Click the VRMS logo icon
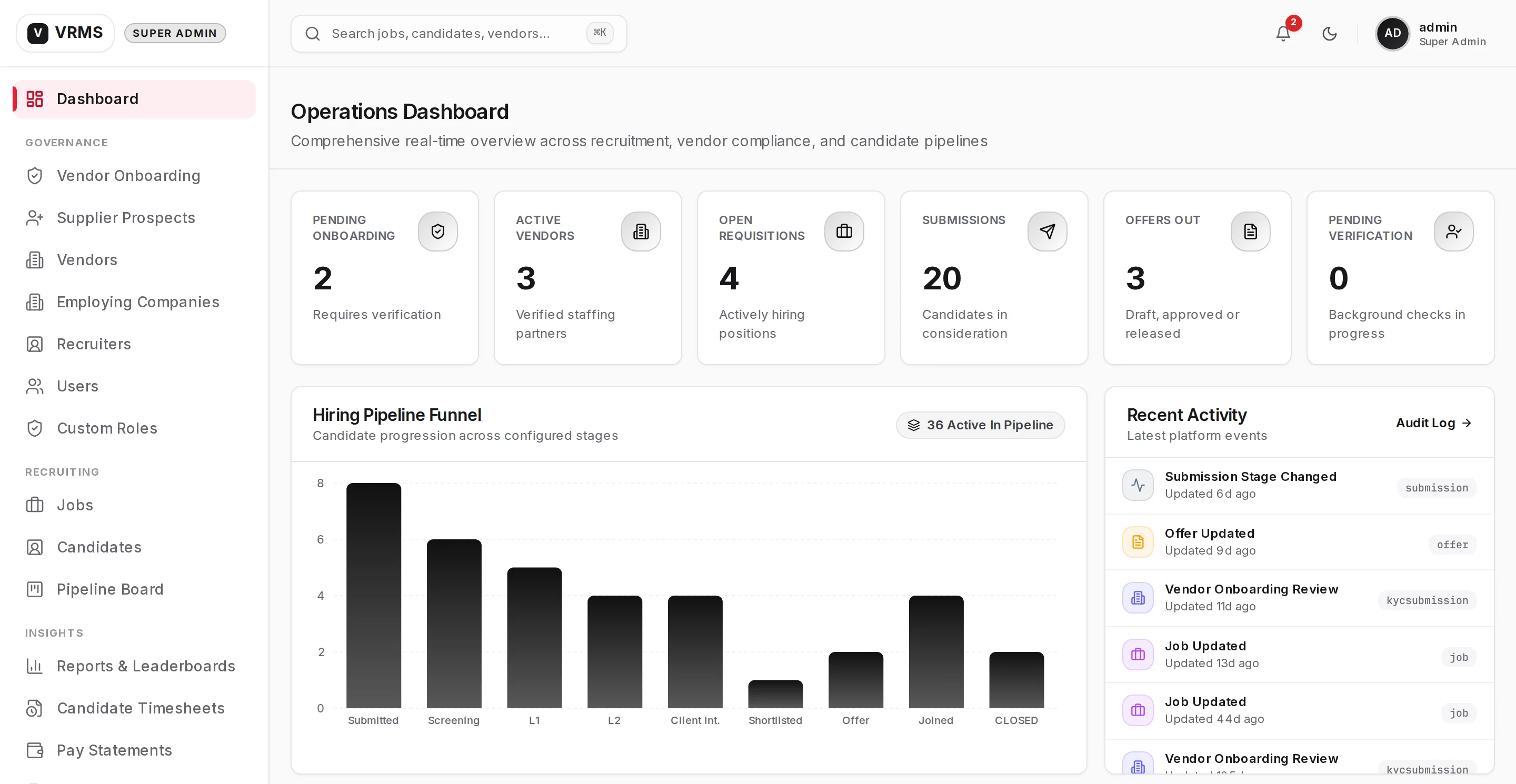This screenshot has height=784, width=1516. point(38,33)
